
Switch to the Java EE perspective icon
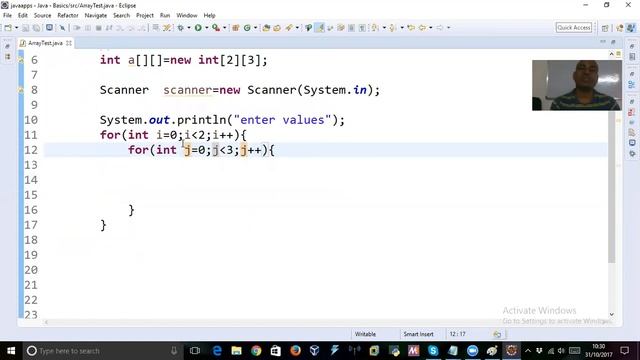click(620, 28)
